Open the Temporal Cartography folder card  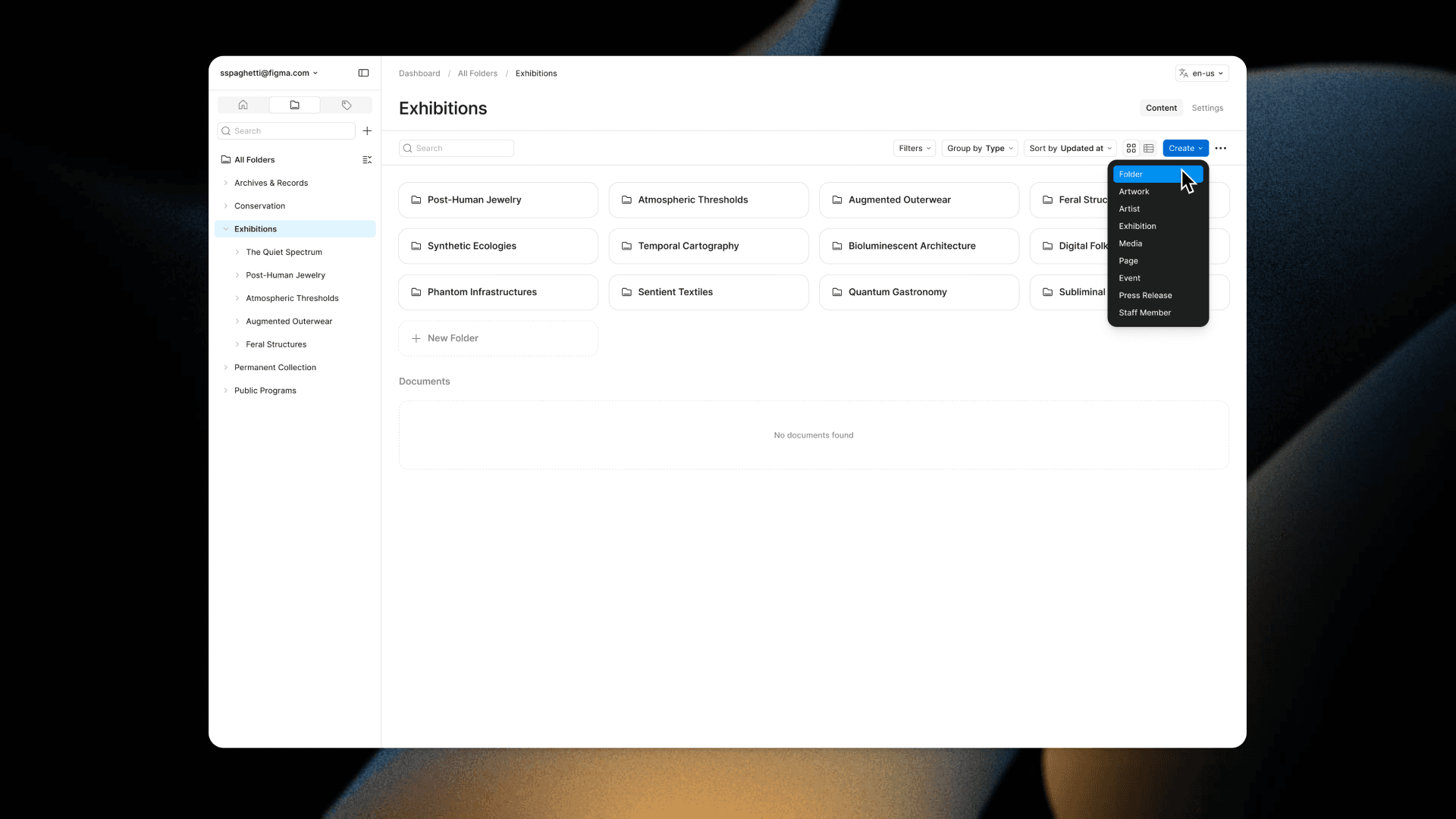tap(708, 246)
